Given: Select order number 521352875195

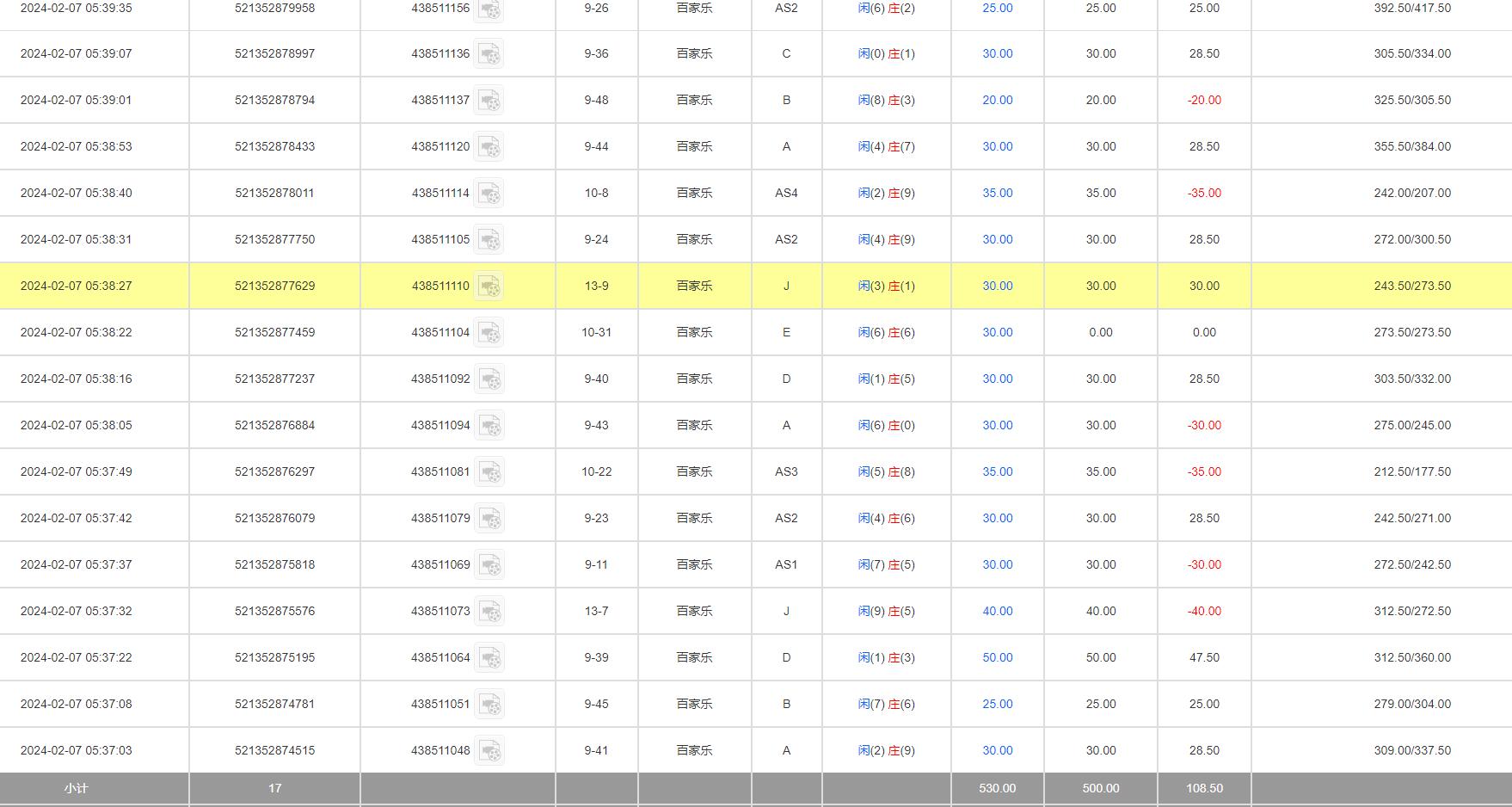Looking at the screenshot, I should click(274, 657).
